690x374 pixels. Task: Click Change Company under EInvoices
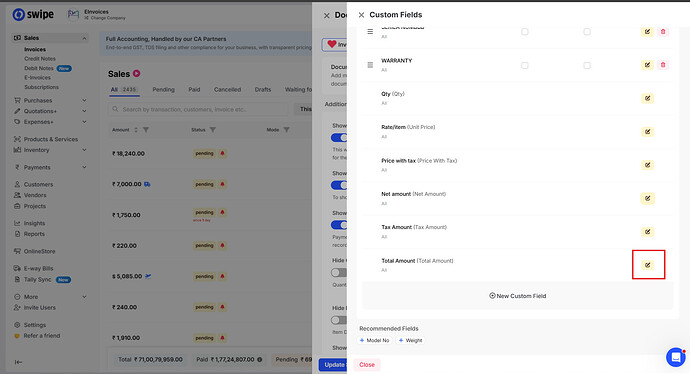105,18
